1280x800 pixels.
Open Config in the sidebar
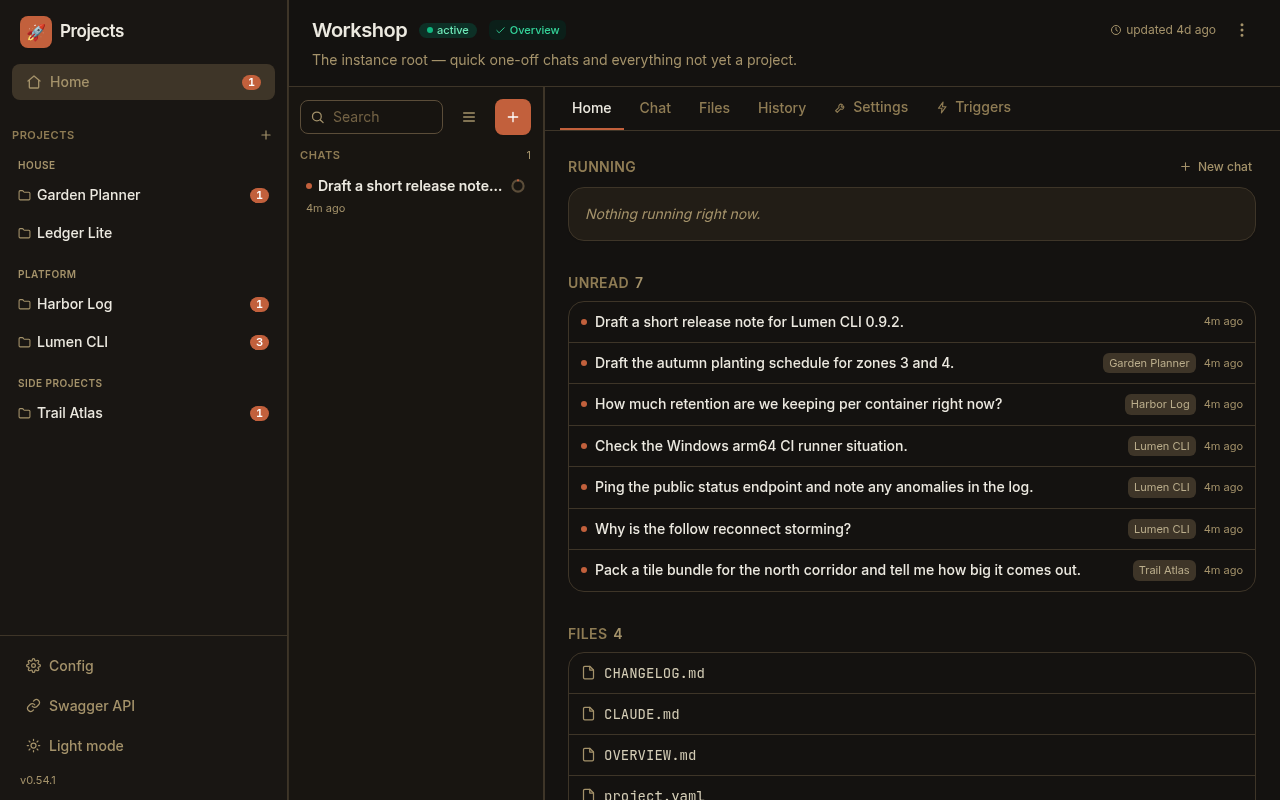click(143, 666)
